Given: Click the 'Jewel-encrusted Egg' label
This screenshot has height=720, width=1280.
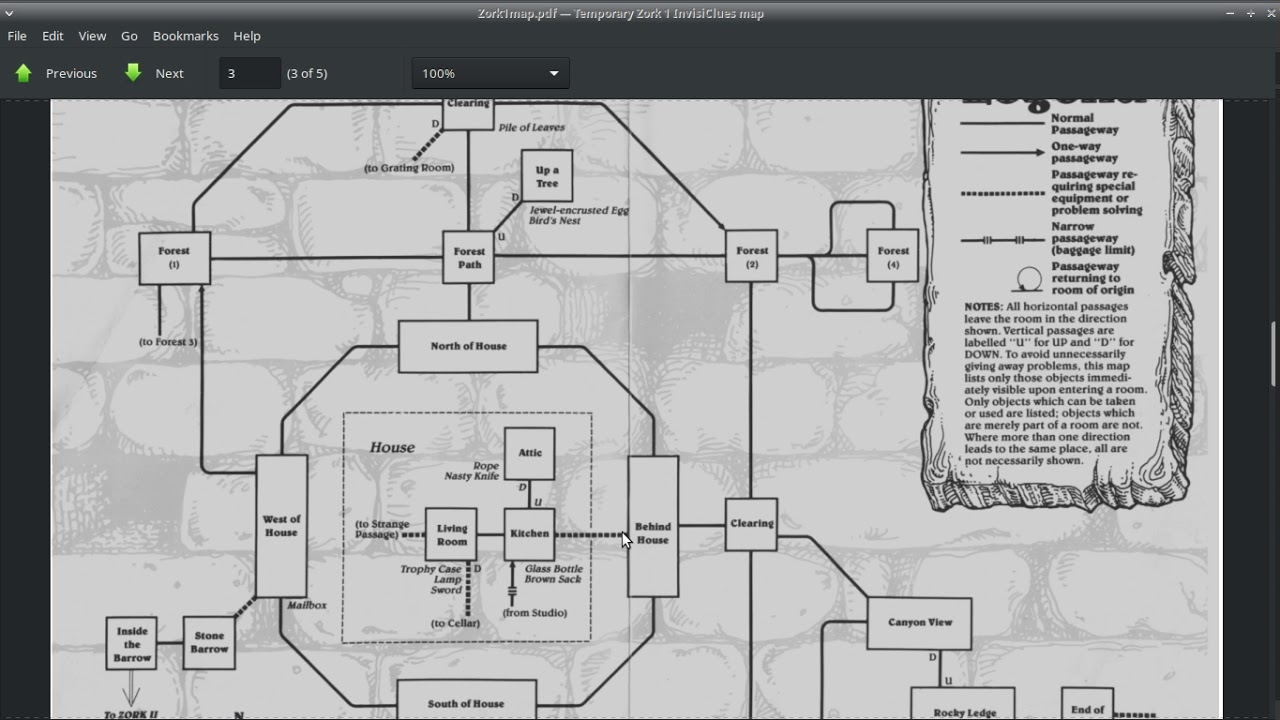Looking at the screenshot, I should [x=579, y=210].
